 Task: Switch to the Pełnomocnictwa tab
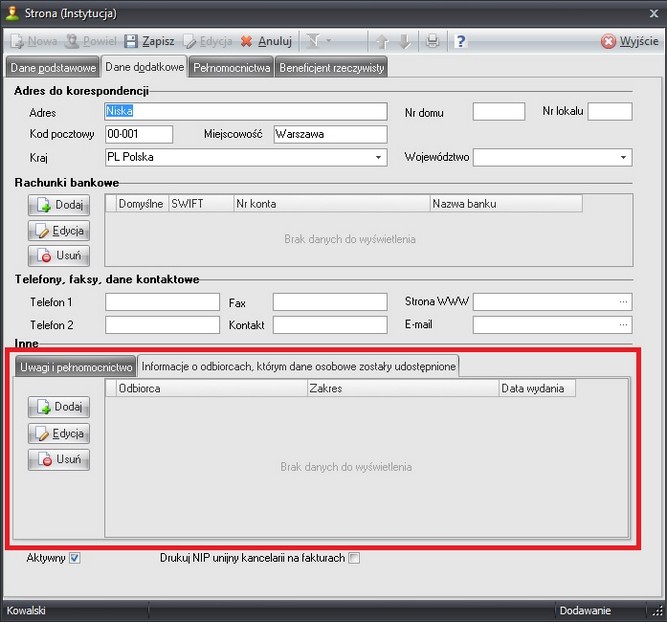pyautogui.click(x=231, y=68)
